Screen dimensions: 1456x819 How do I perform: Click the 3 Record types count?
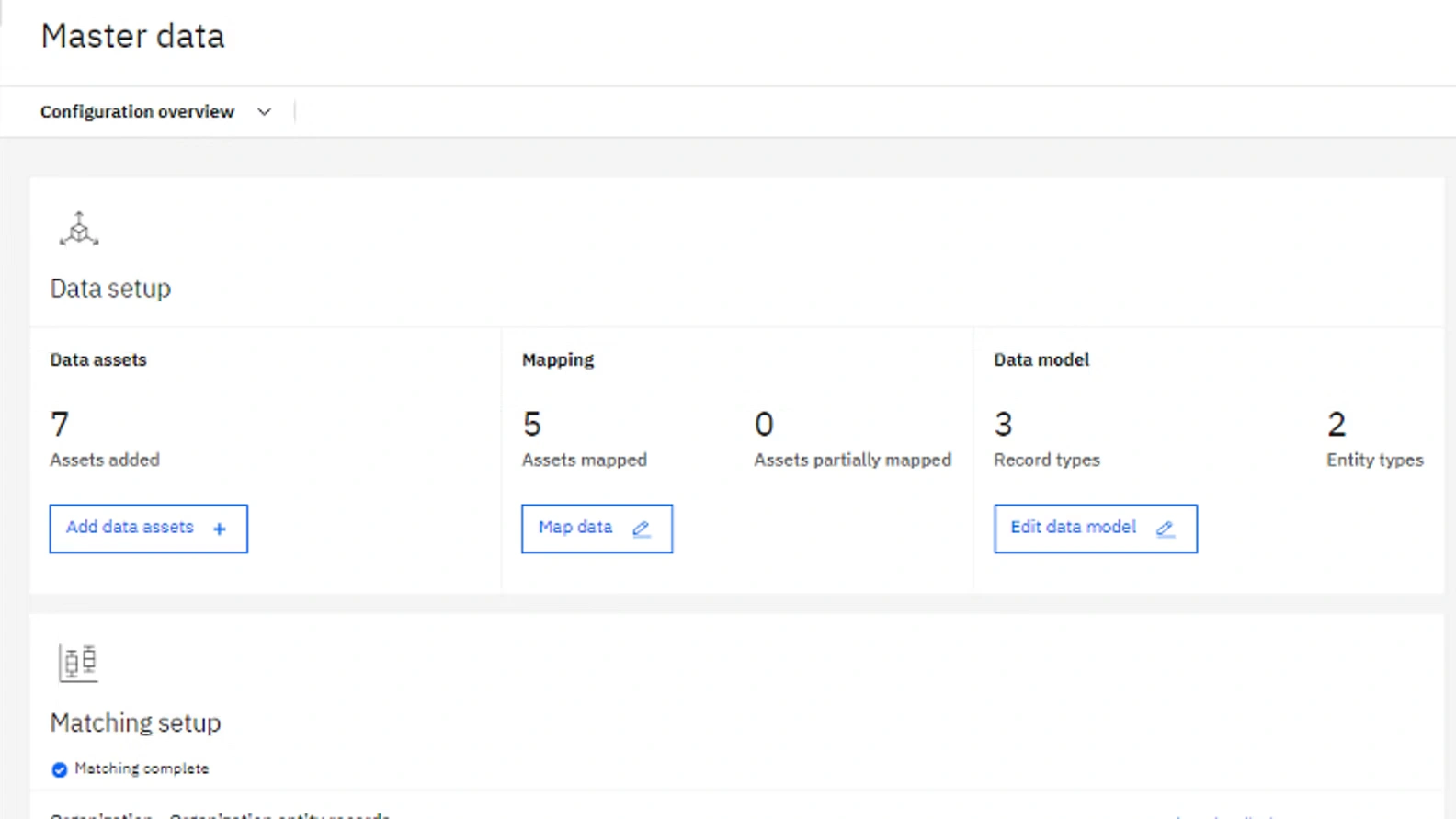pos(1003,425)
